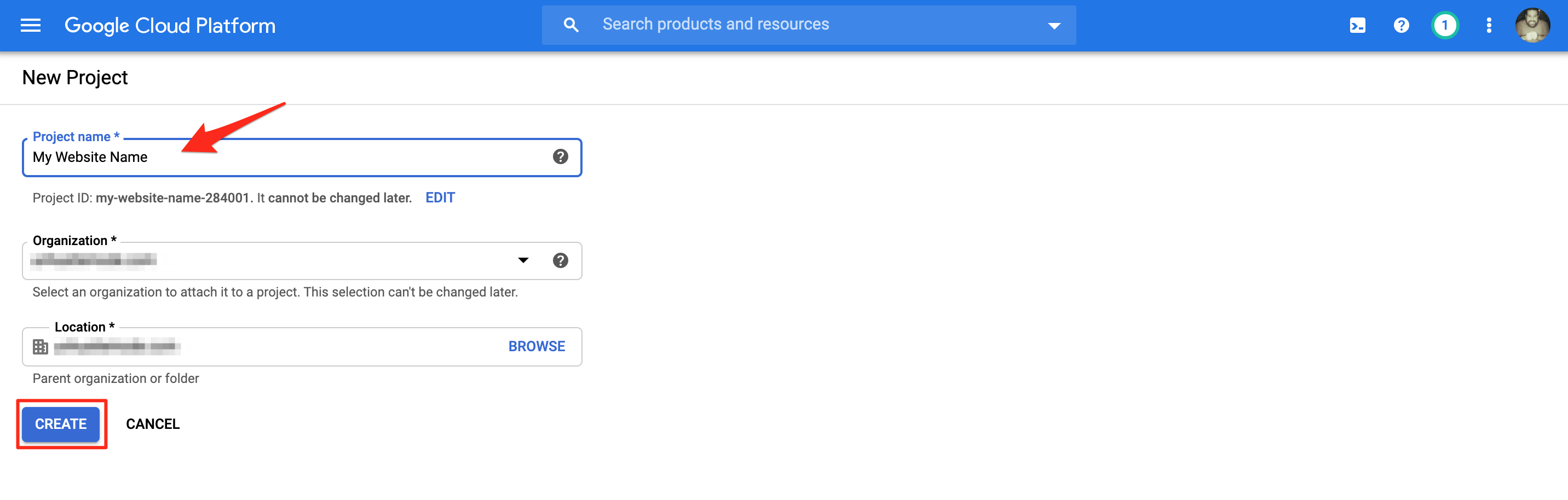Expand the Organization dropdown arrow

coord(523,260)
